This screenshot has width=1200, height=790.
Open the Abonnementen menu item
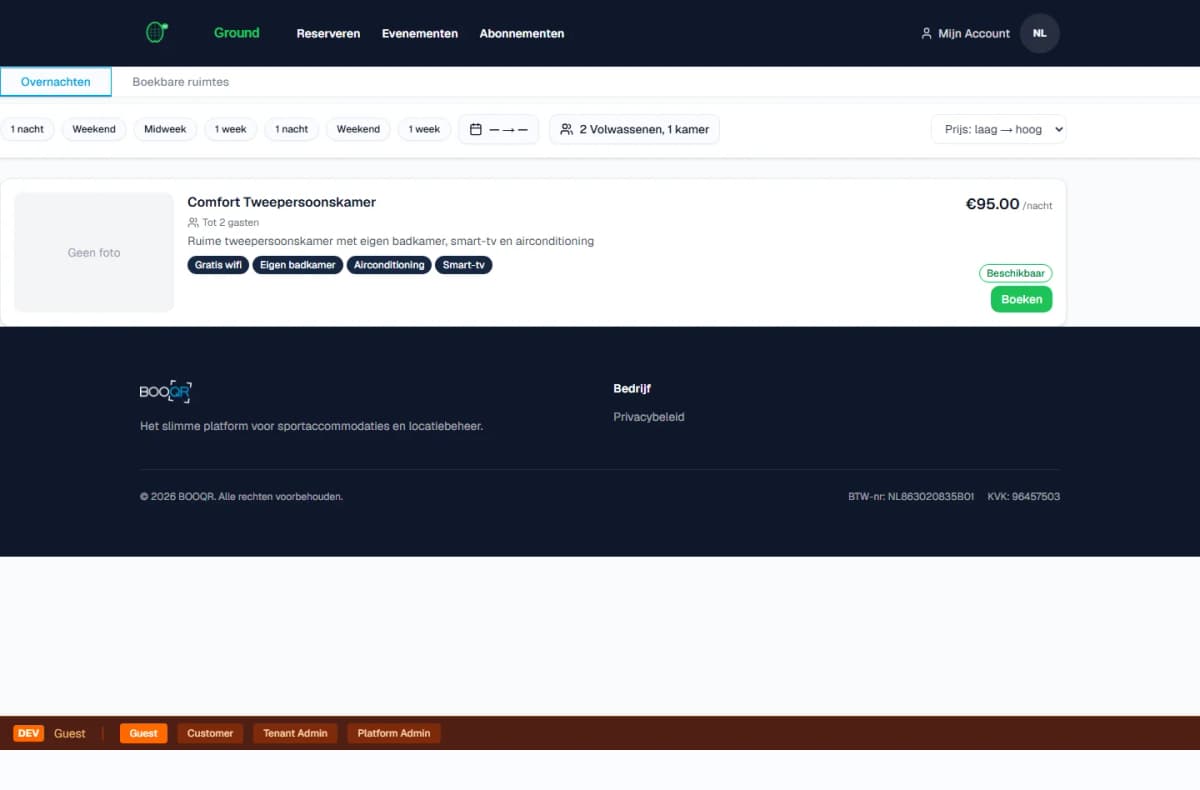click(522, 33)
